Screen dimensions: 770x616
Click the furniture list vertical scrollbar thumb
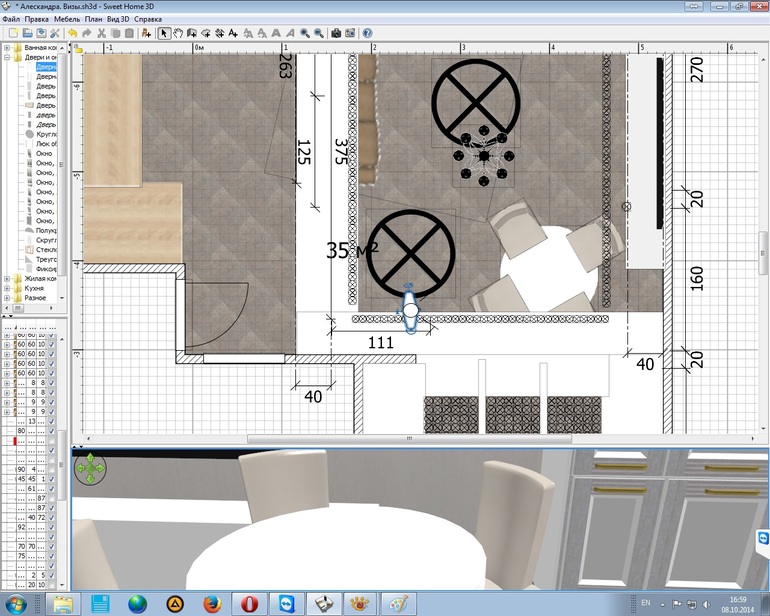click(61, 465)
